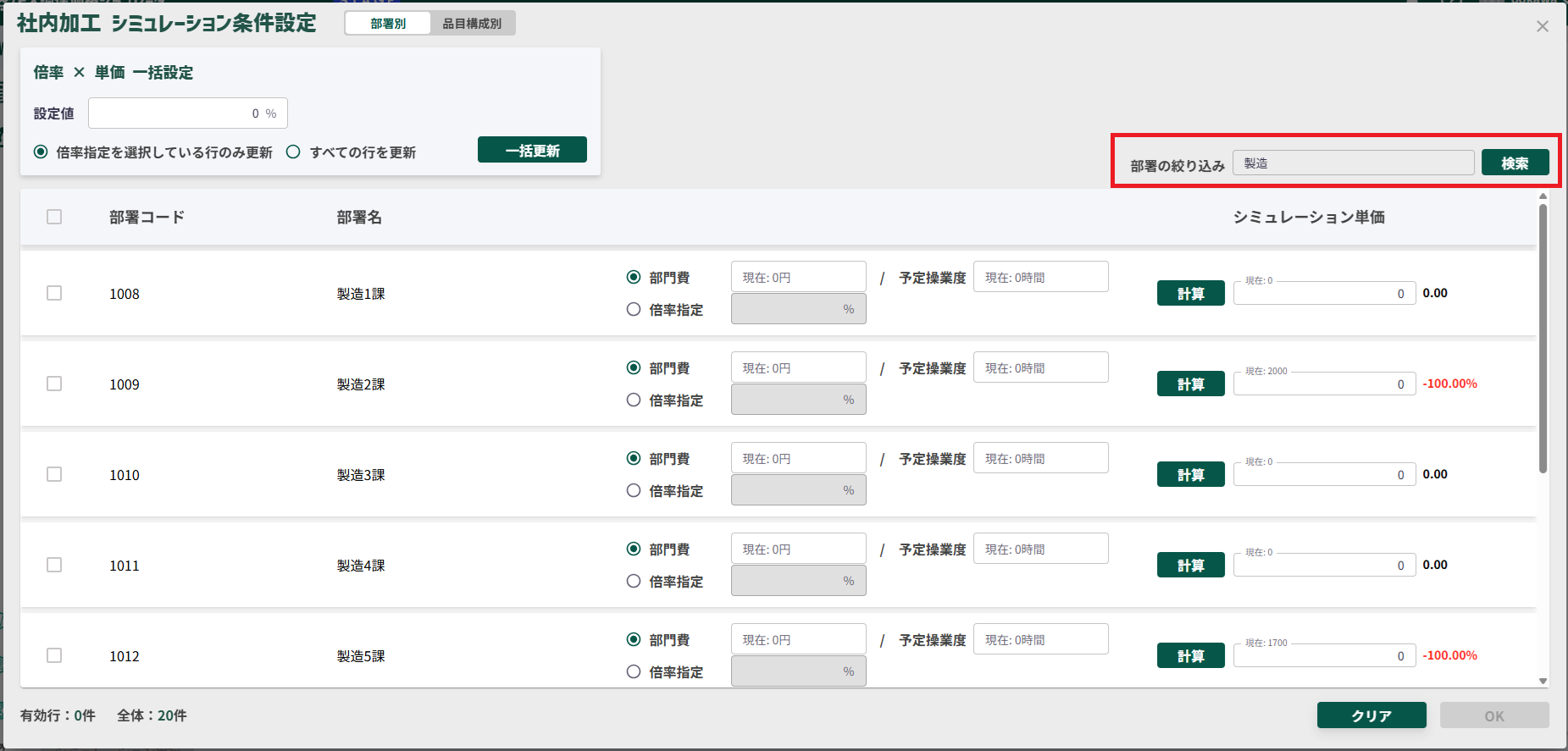The width and height of the screenshot is (1568, 751).
Task: Click the 一括更新 button
Action: [x=532, y=150]
